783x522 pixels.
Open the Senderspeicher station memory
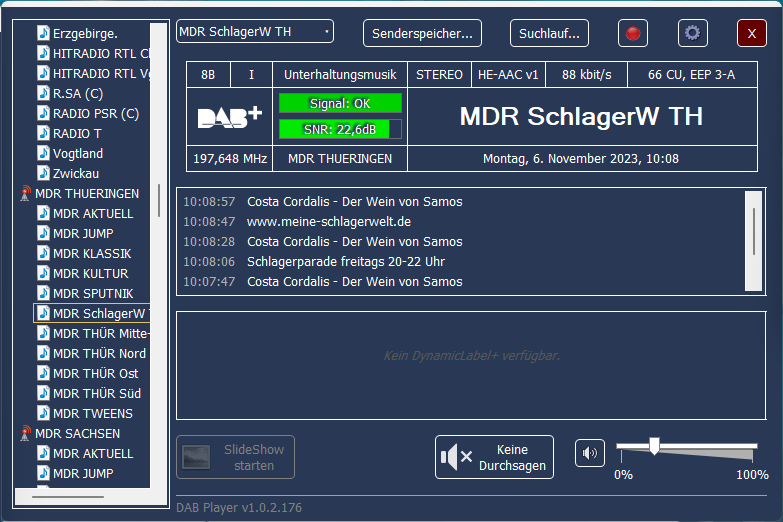(x=422, y=33)
